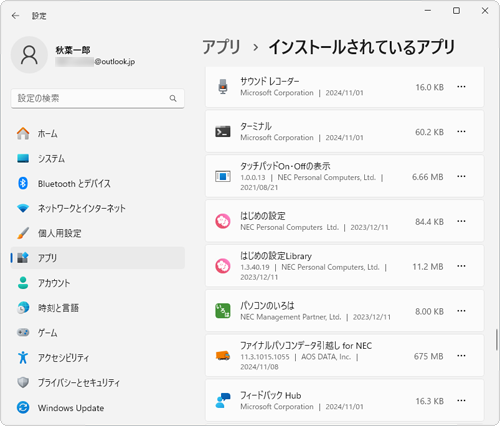Click the 設定 window title text
This screenshot has height=426, width=500.
[39, 16]
